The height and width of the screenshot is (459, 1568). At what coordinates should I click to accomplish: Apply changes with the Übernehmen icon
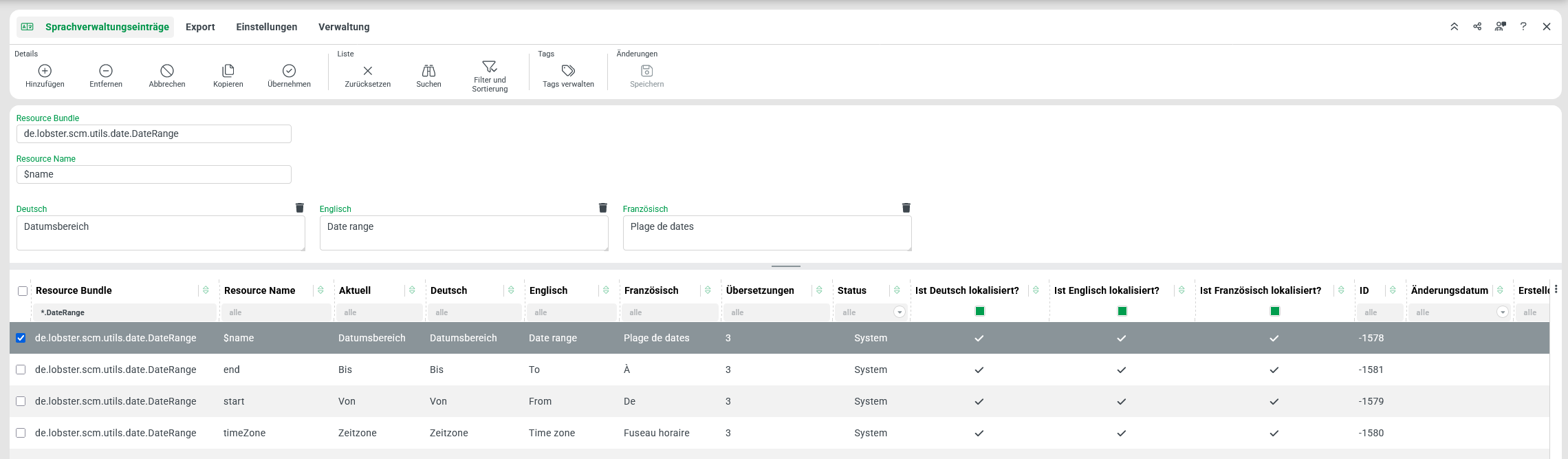[290, 71]
